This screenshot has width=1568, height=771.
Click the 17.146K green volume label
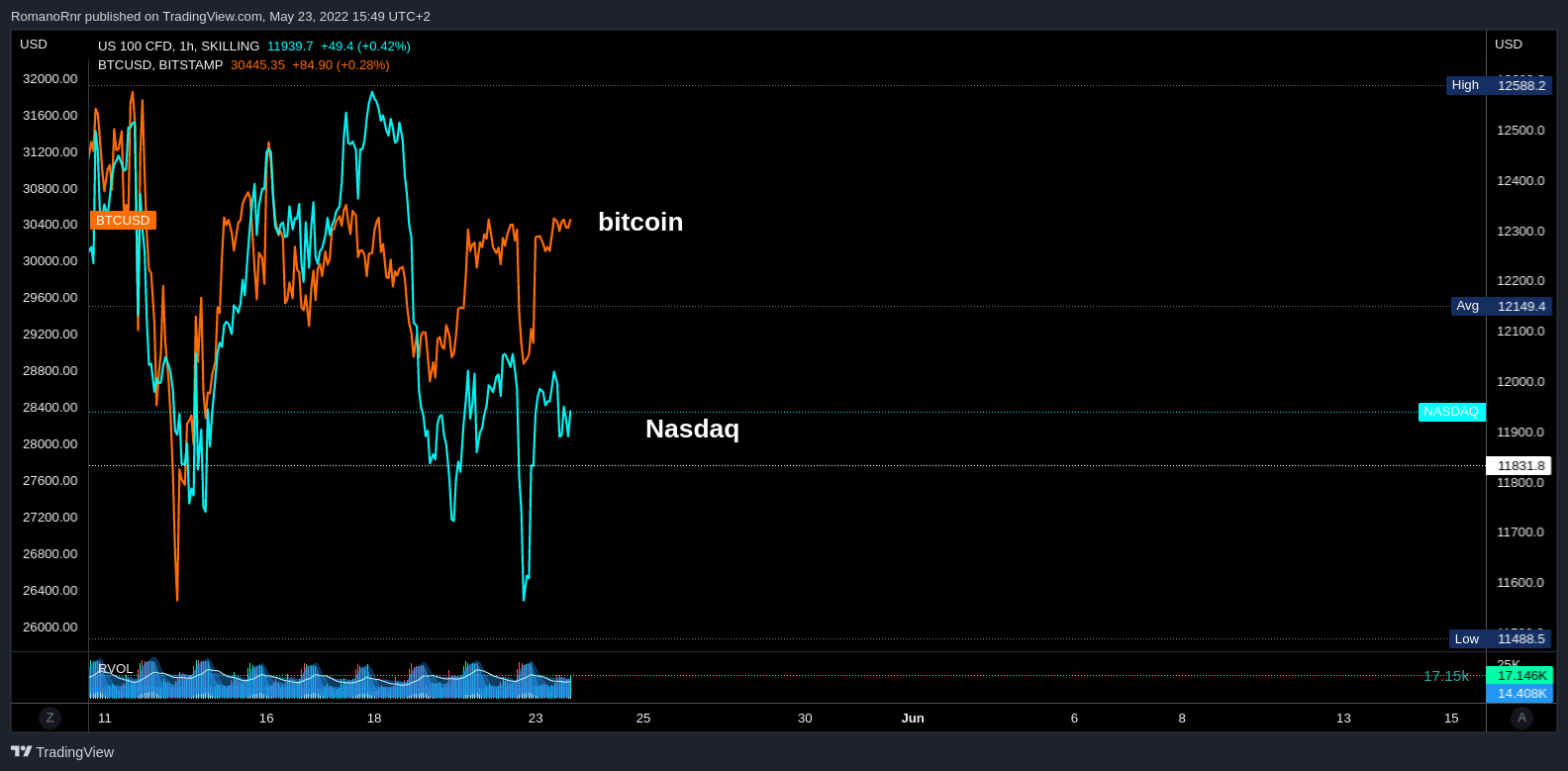1520,676
